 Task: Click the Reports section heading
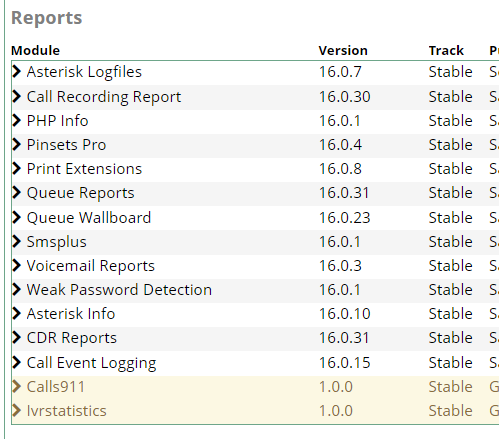46,18
